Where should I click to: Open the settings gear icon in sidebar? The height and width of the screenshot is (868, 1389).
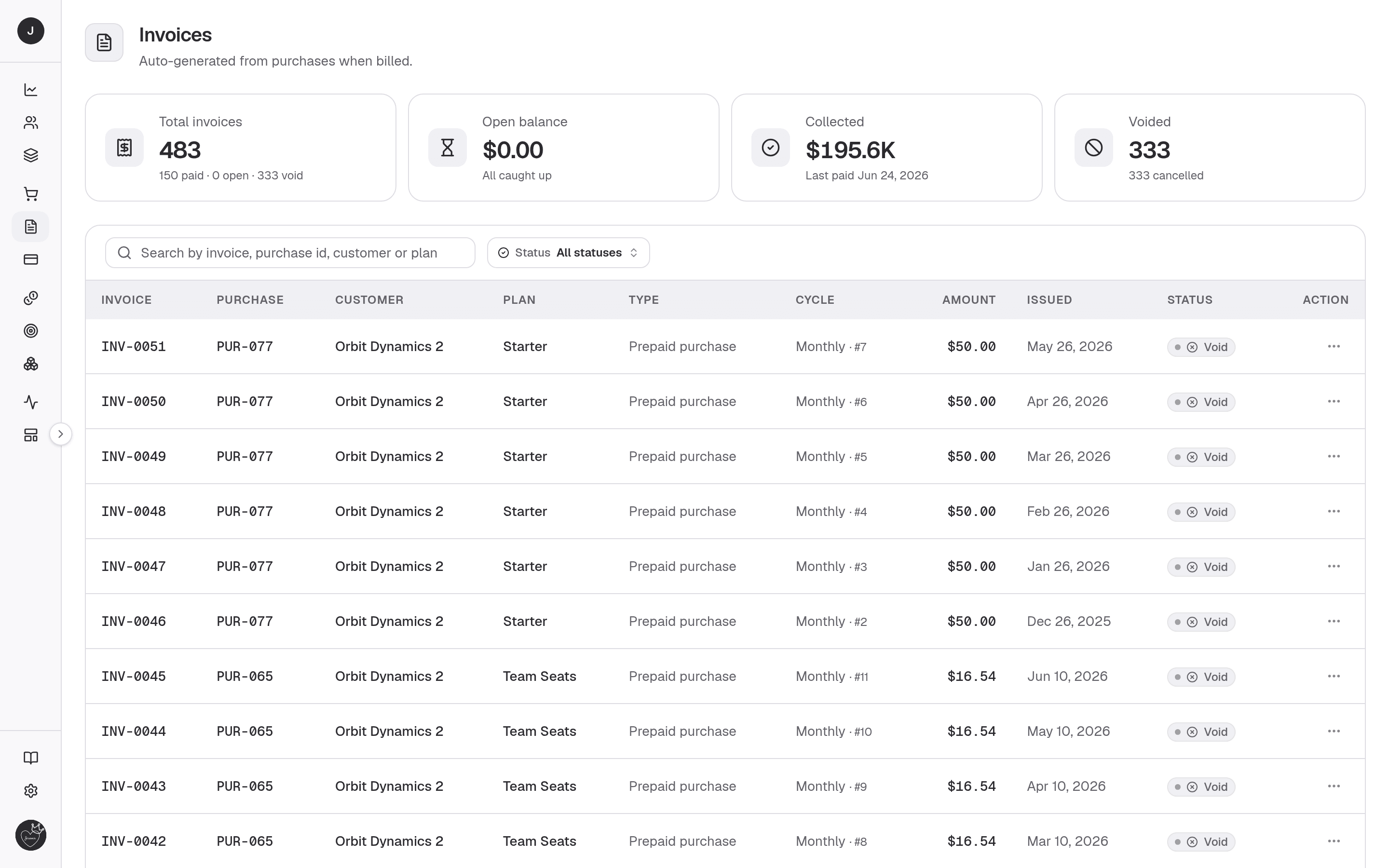point(30,791)
